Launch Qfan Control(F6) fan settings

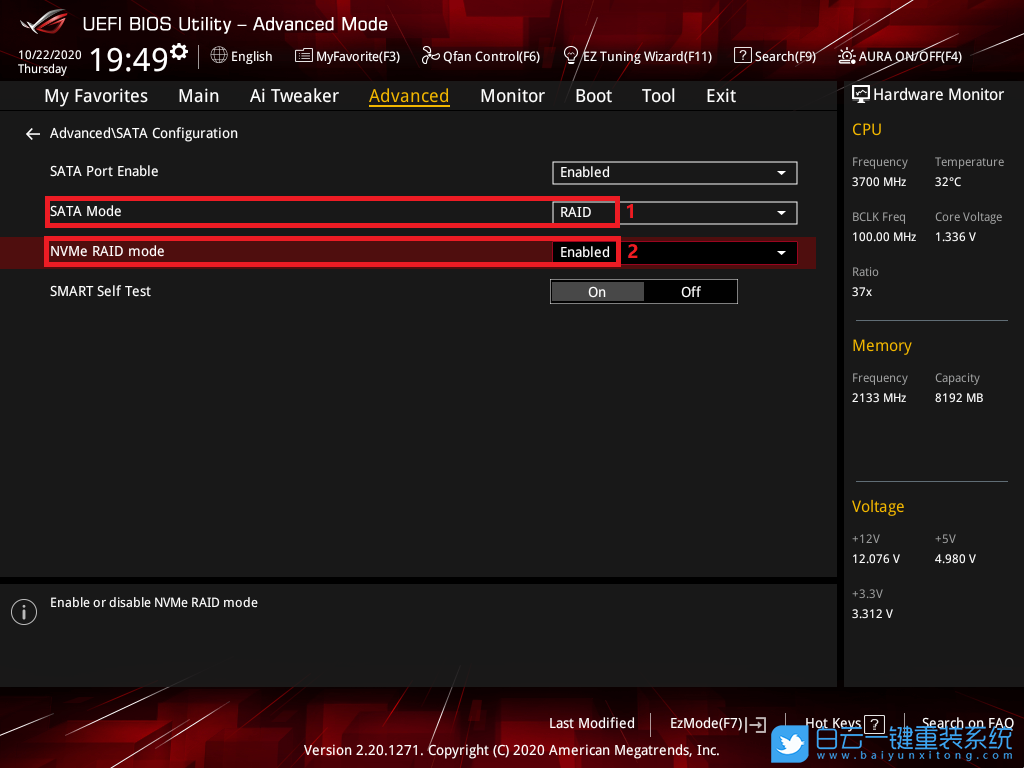481,56
